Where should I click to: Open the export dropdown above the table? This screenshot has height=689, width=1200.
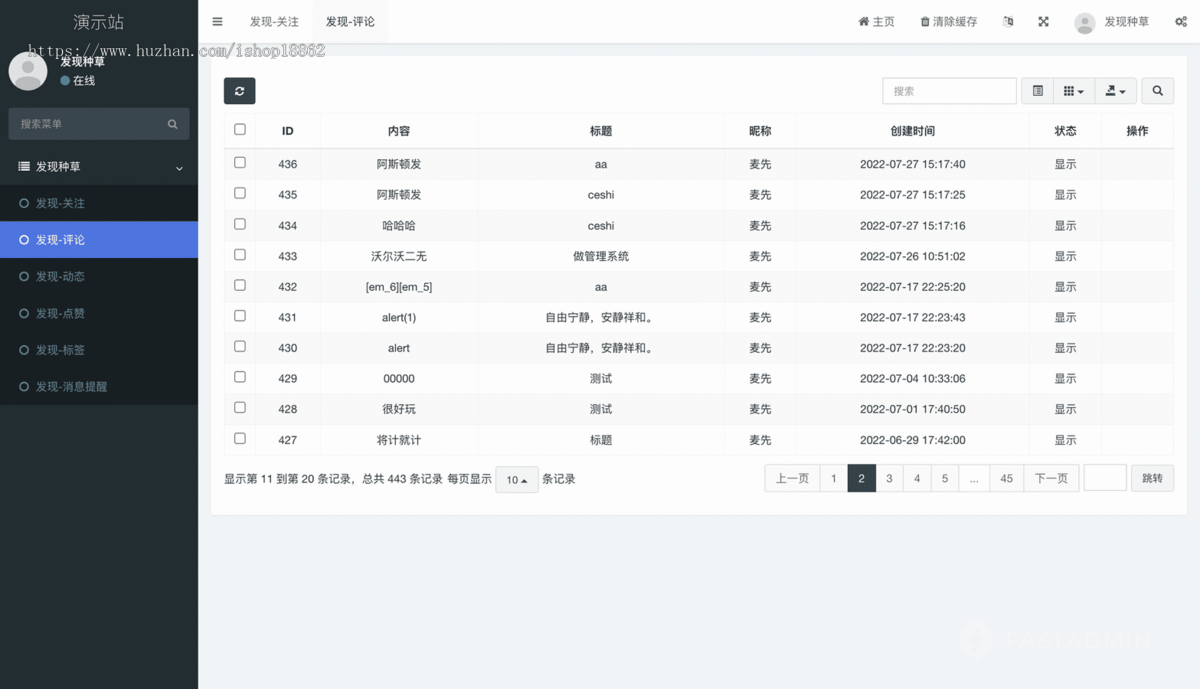coord(1115,90)
